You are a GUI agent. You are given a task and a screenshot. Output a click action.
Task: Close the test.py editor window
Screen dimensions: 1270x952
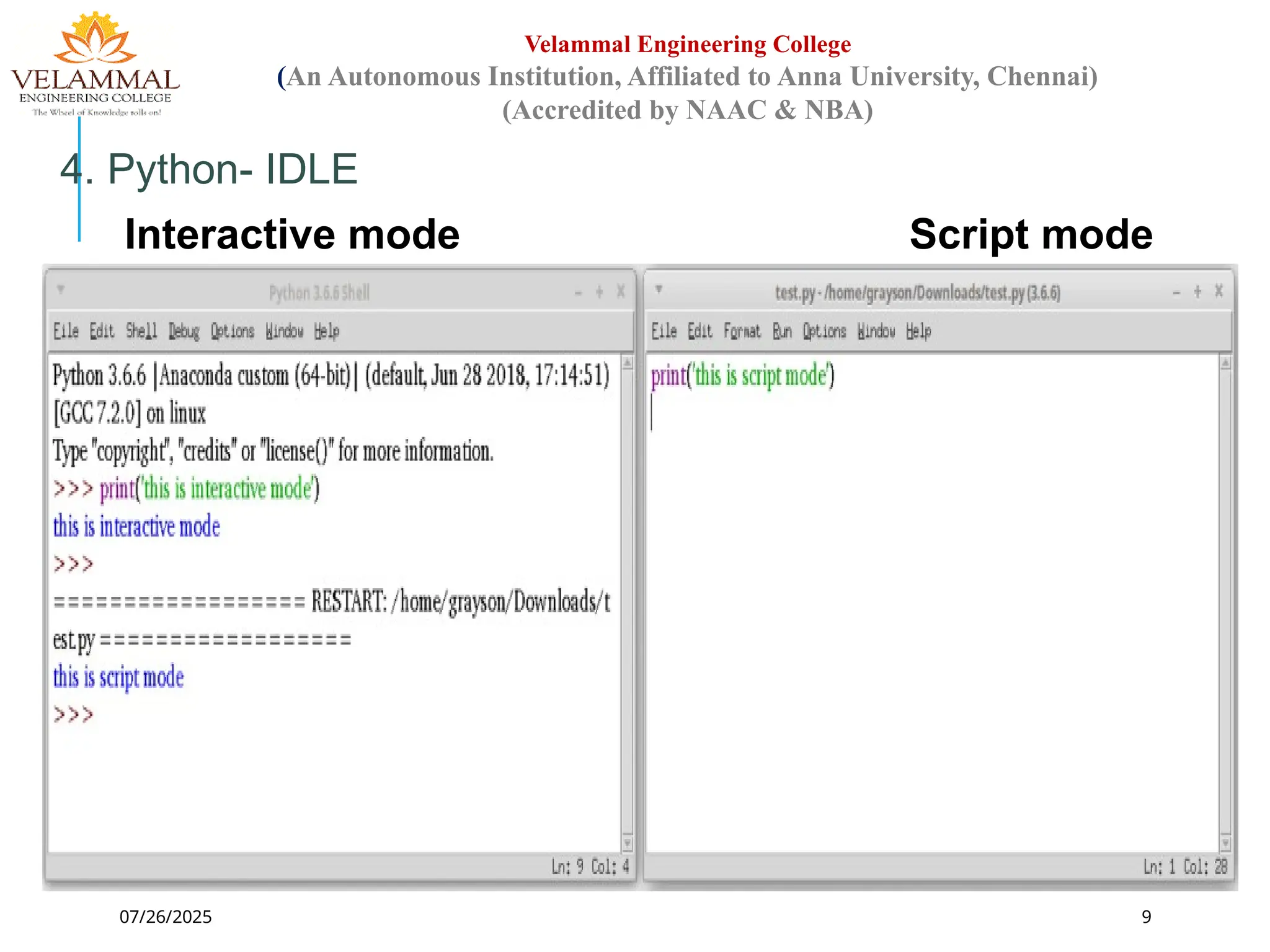[x=1219, y=291]
